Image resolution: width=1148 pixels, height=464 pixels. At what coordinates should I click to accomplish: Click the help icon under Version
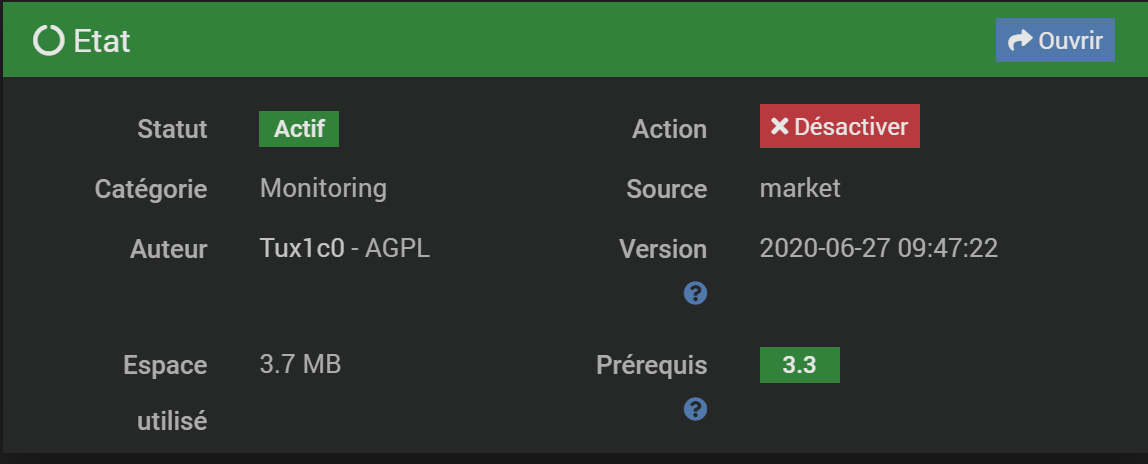tap(695, 293)
